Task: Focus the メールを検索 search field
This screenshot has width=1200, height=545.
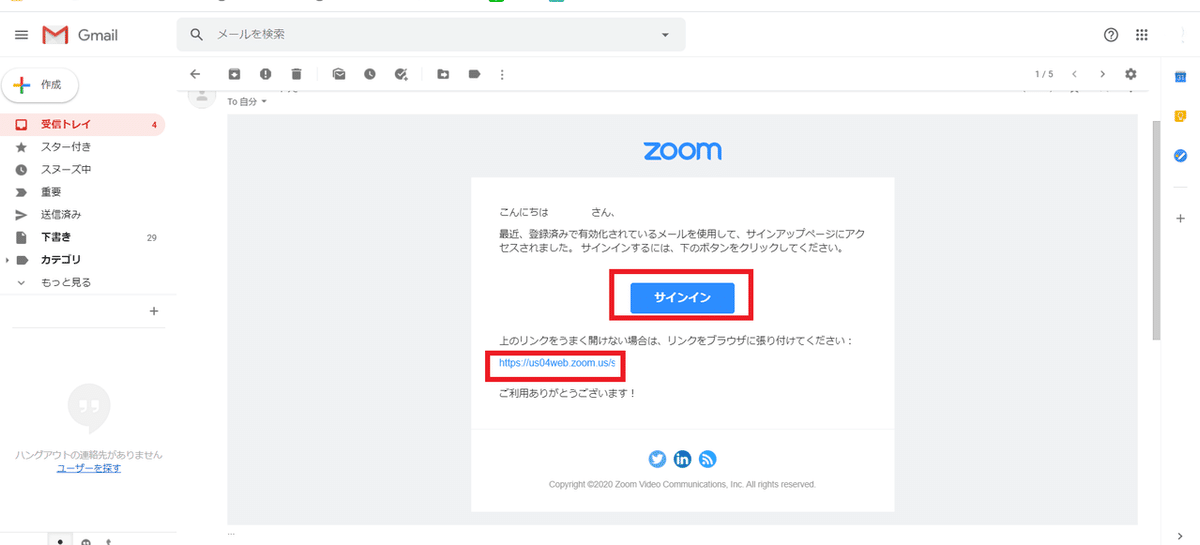Action: pyautogui.click(x=431, y=34)
